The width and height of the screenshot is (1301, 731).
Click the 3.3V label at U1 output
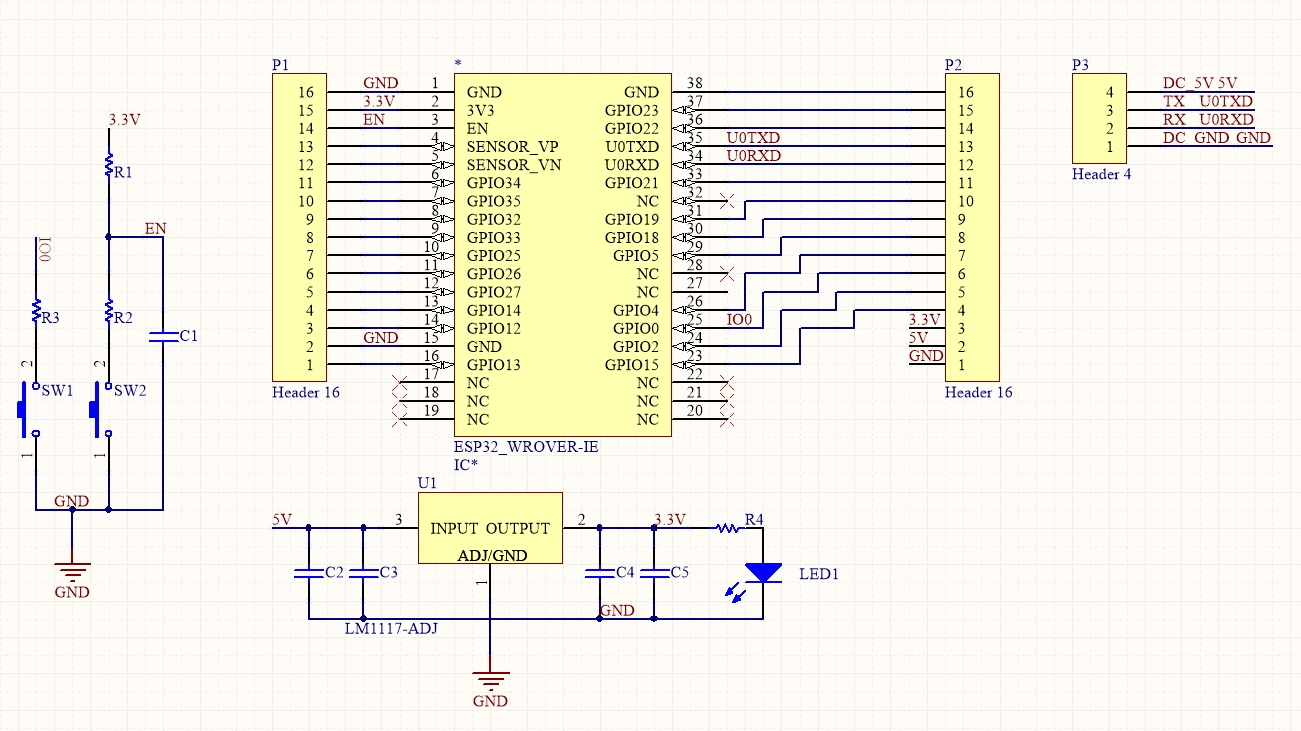670,519
